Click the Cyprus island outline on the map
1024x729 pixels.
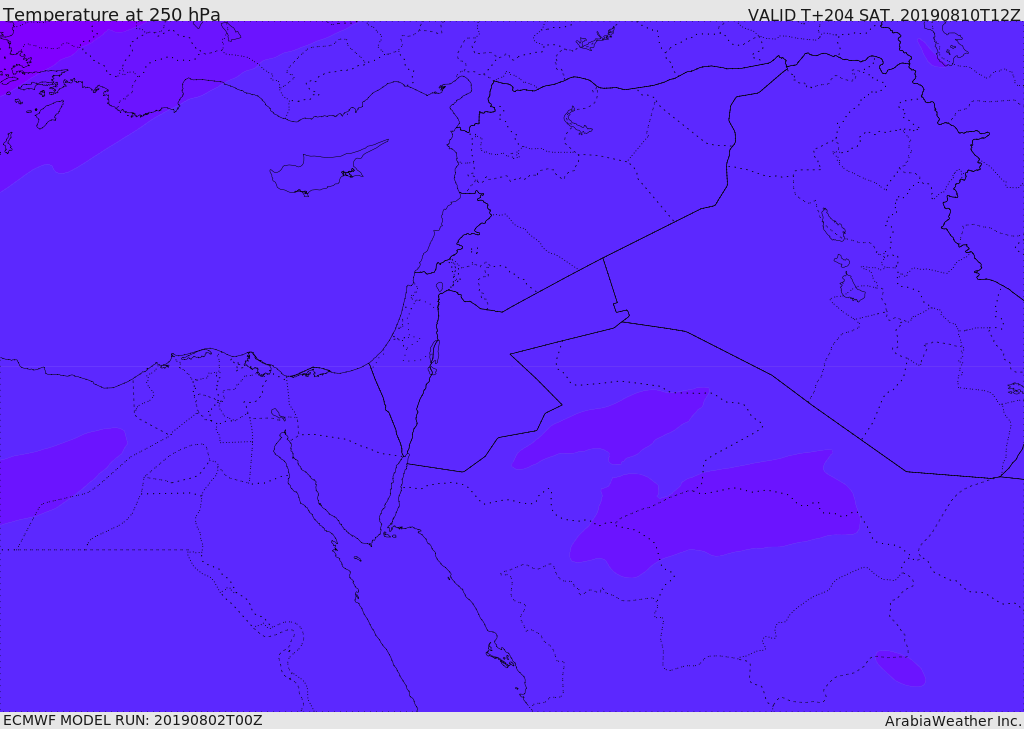328,168
